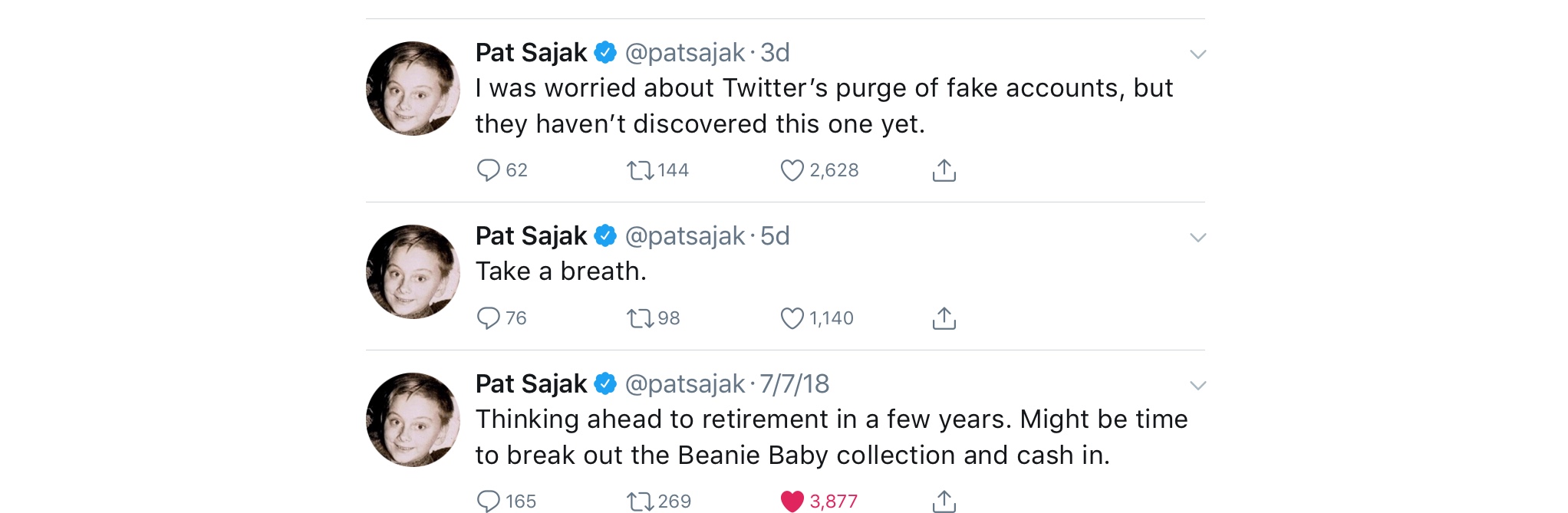Like the tweet with 2,628 likes

pos(792,169)
